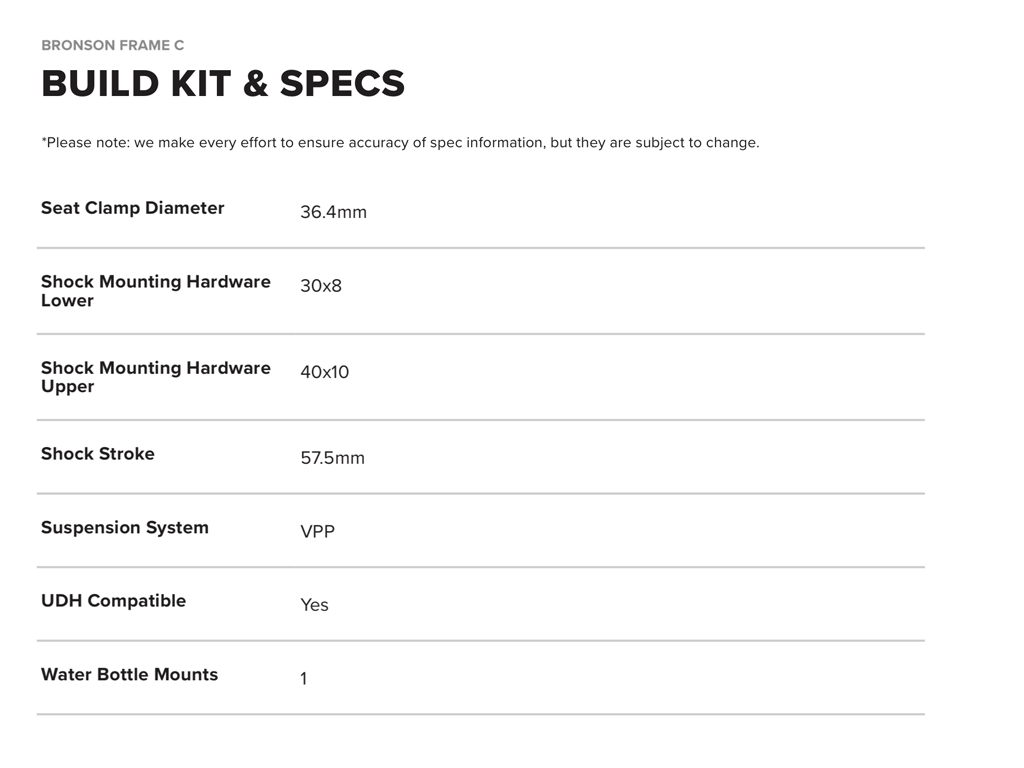Click the 36.4mm seat clamp value
The image size is (1024, 768).
click(x=333, y=212)
